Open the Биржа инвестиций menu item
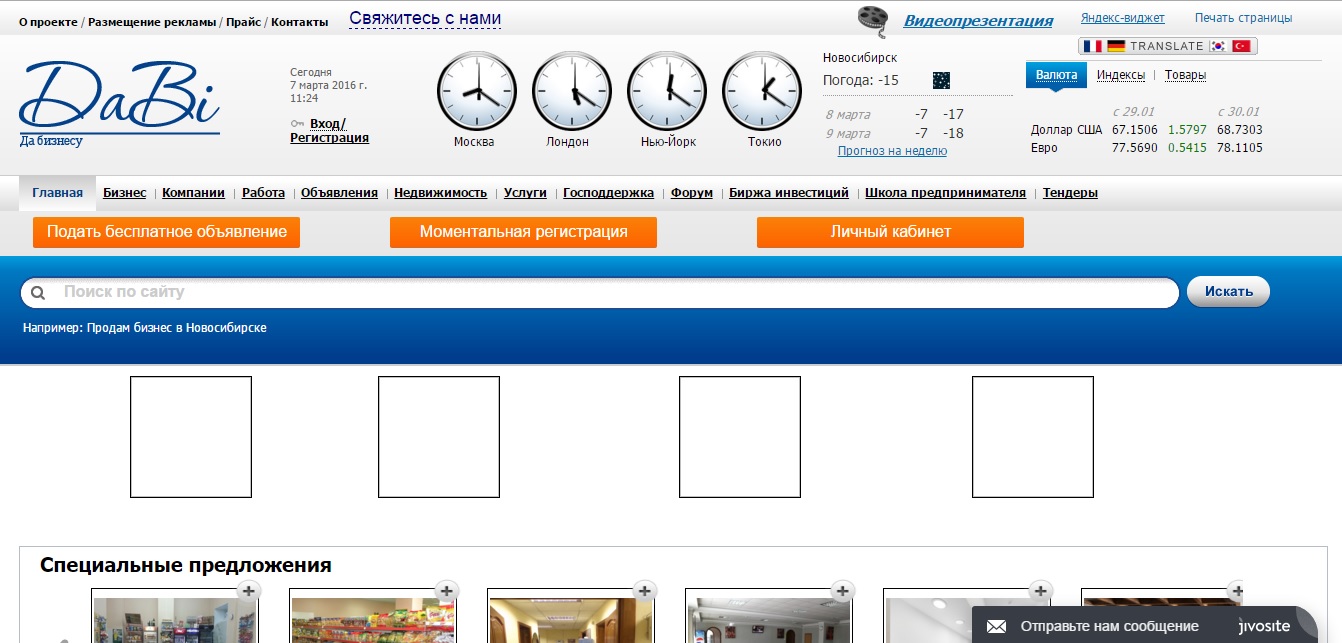Image resolution: width=1342 pixels, height=643 pixels. click(789, 193)
